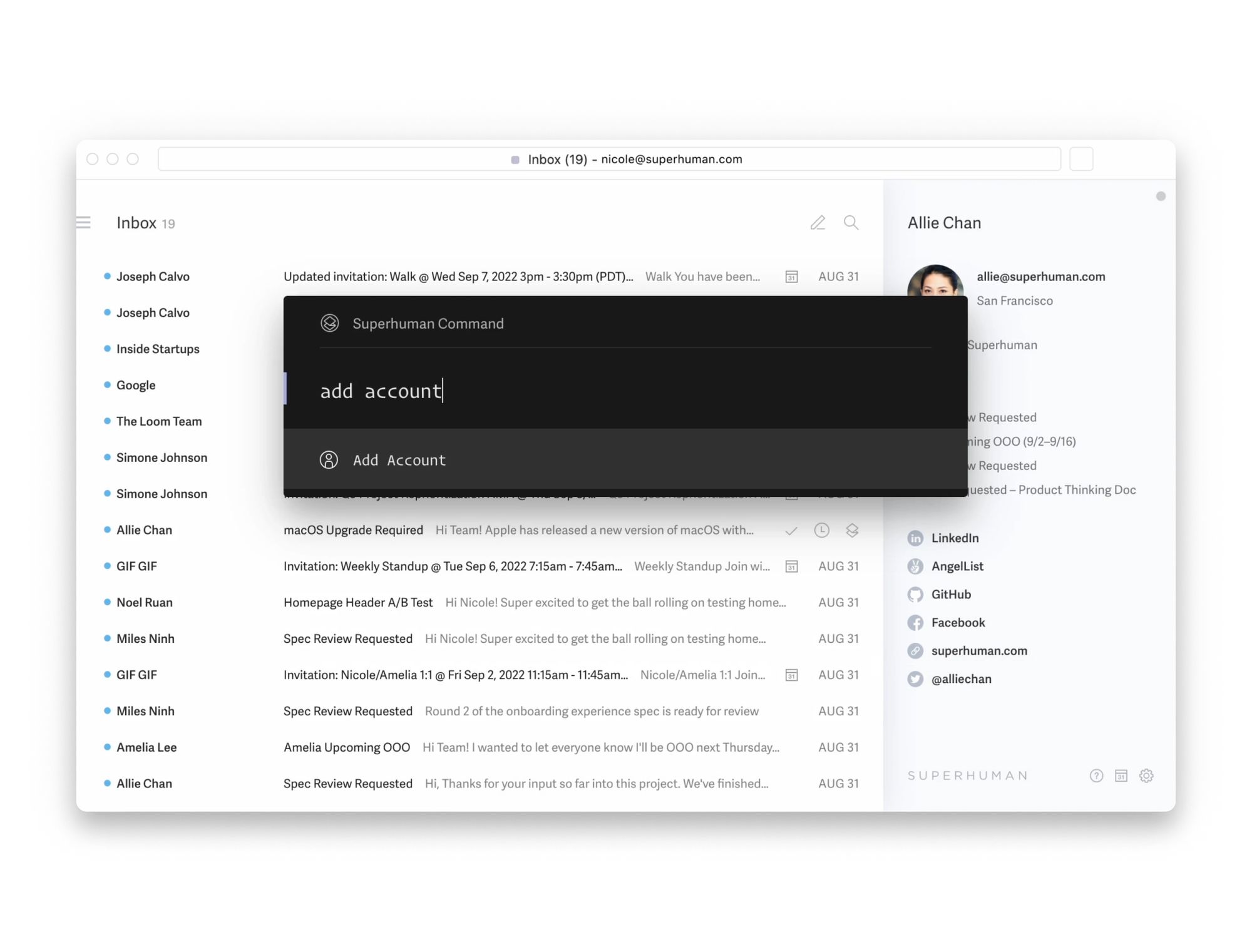The image size is (1252, 952).
Task: Open AngelList profile link
Action: pos(957,566)
